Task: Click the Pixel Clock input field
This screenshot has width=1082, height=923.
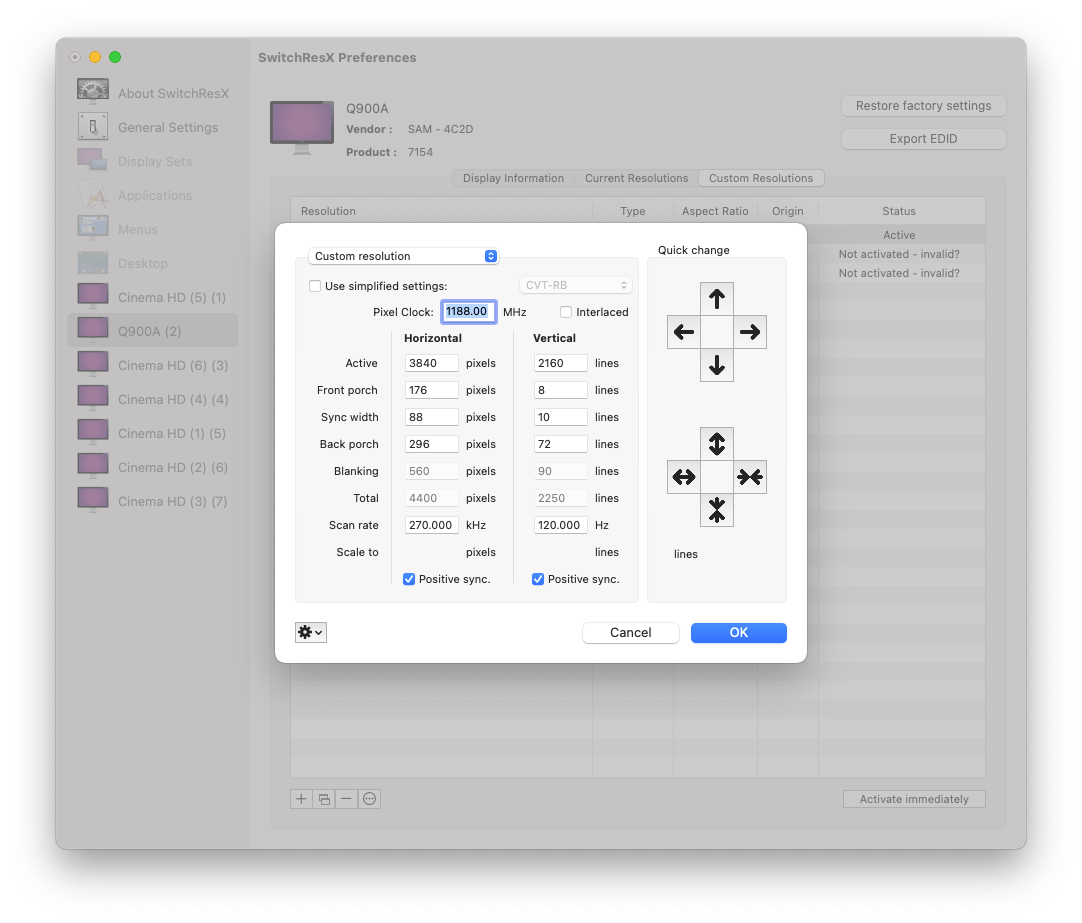Action: tap(469, 312)
